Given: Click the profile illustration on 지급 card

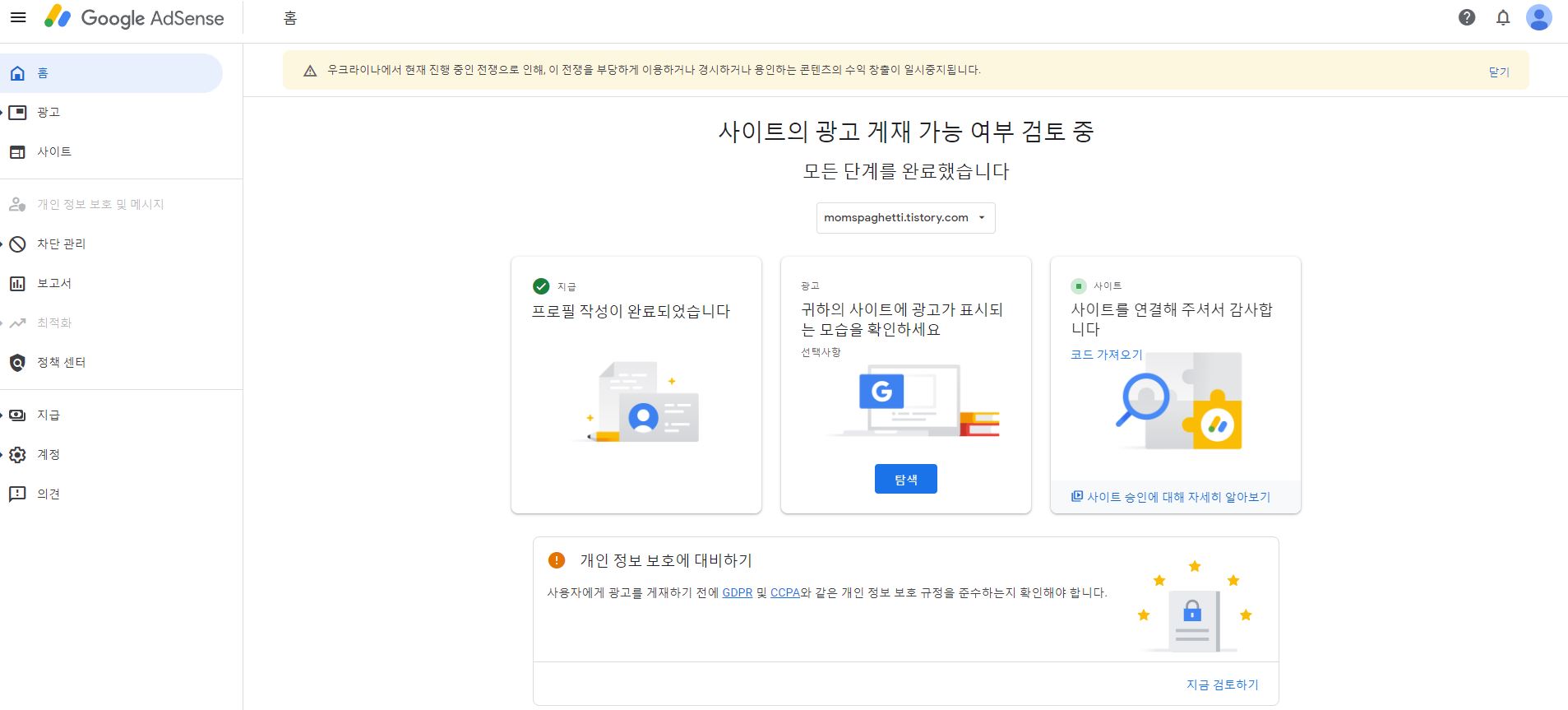Looking at the screenshot, I should (636, 401).
